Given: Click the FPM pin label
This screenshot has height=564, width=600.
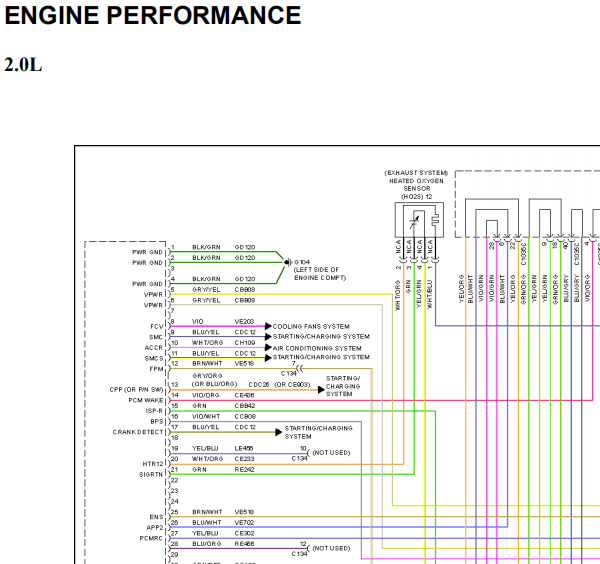Looking at the screenshot, I should pos(156,369).
